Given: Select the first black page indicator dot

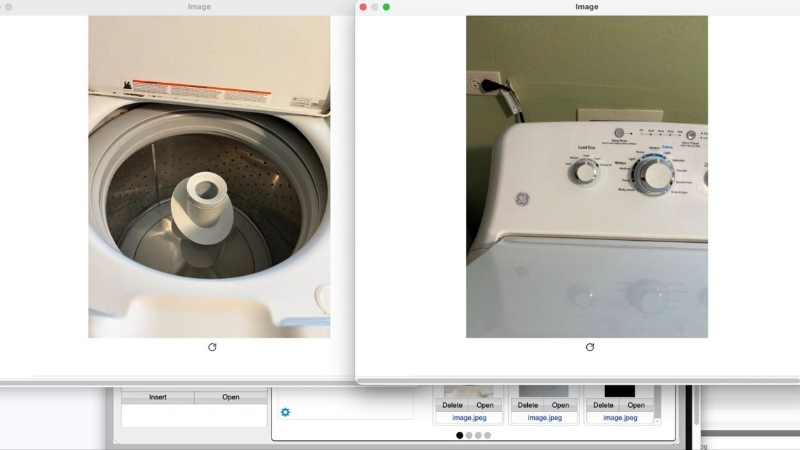Looking at the screenshot, I should [460, 435].
